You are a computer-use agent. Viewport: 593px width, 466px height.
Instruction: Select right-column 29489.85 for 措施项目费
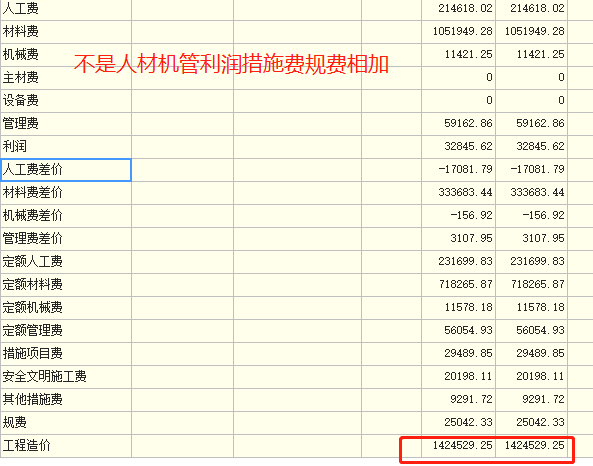pyautogui.click(x=540, y=354)
